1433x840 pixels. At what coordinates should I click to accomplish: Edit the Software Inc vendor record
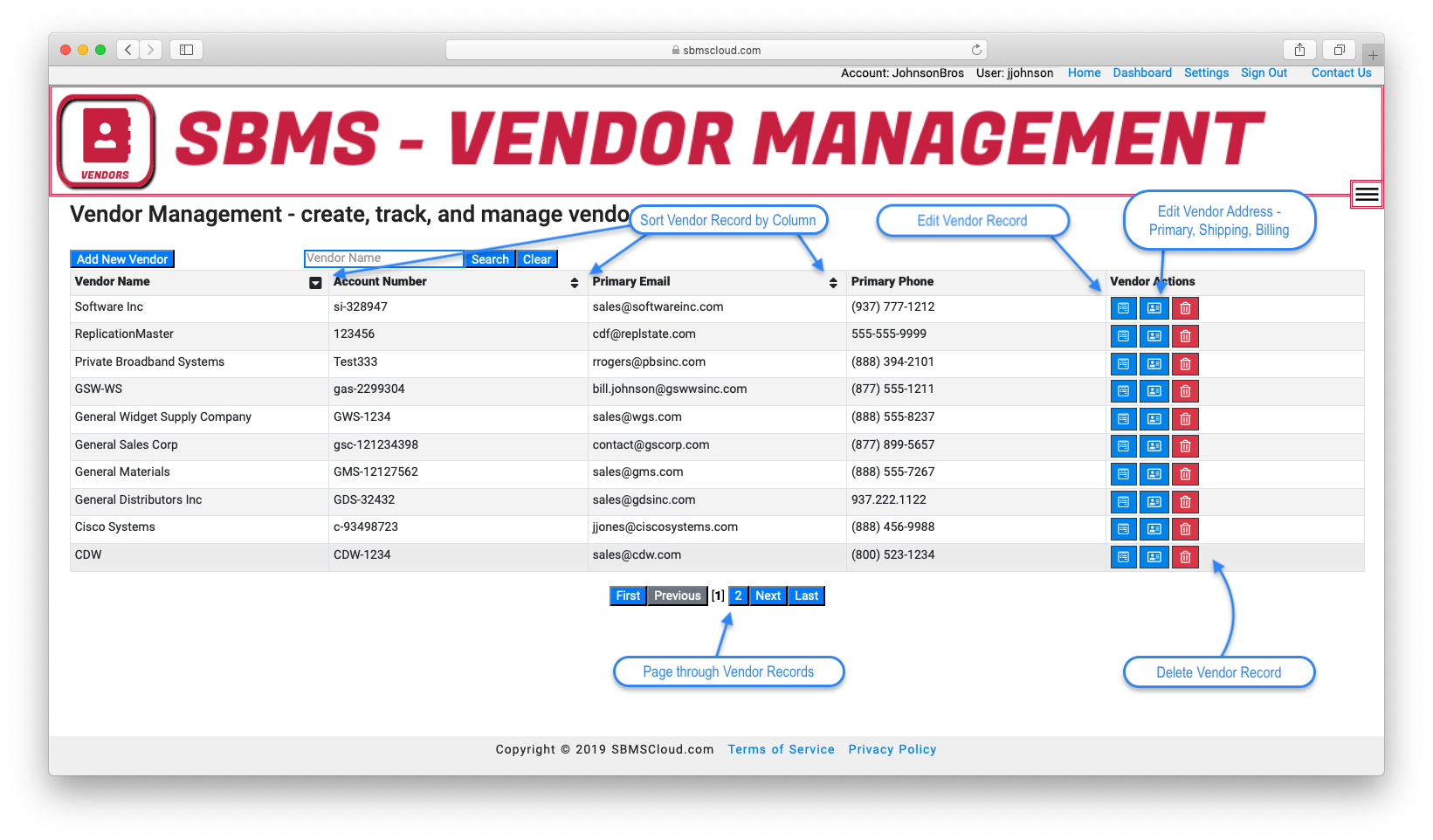(1123, 308)
